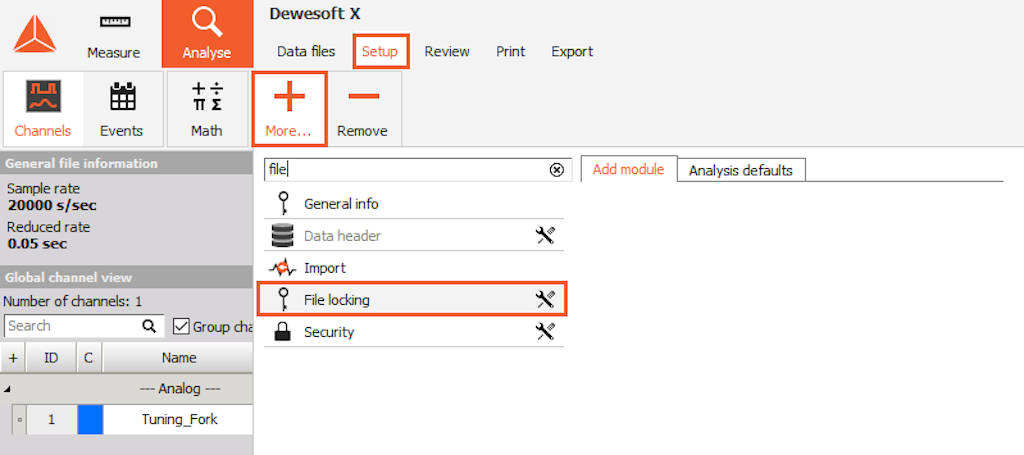Click the General file information header
Viewport: 1024px width, 455px height.
pos(127,163)
